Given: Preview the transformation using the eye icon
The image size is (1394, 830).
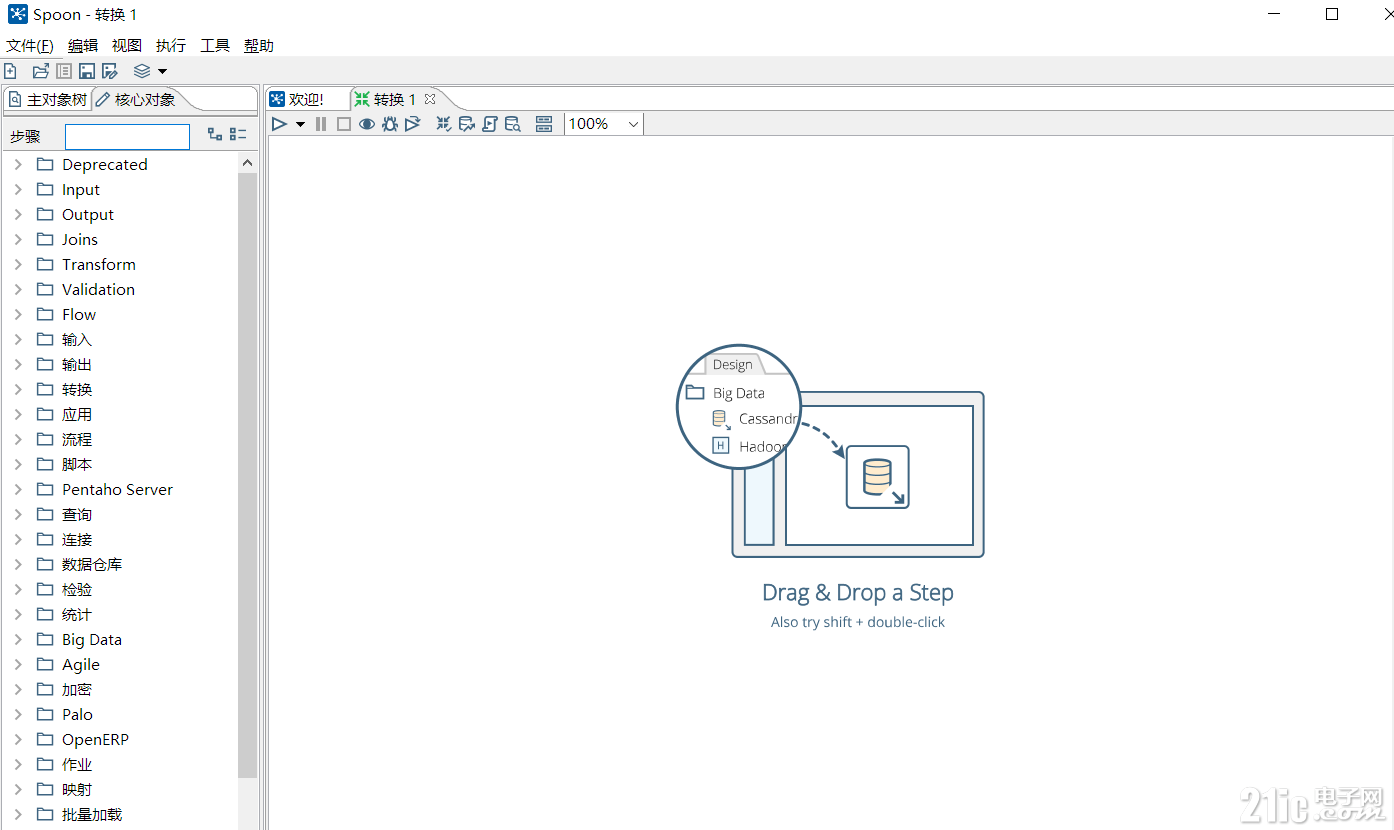Looking at the screenshot, I should pos(367,124).
